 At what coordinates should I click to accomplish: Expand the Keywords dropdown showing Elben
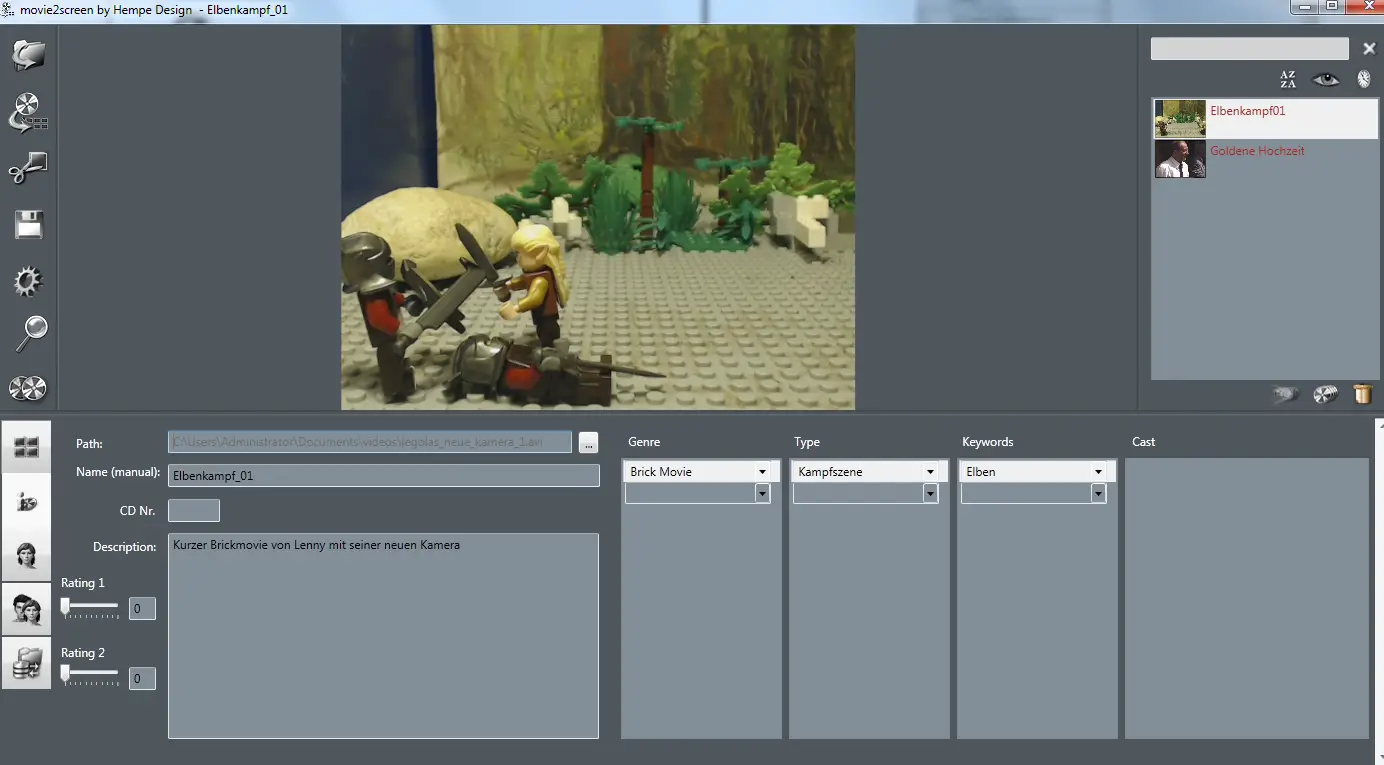(x=1098, y=472)
